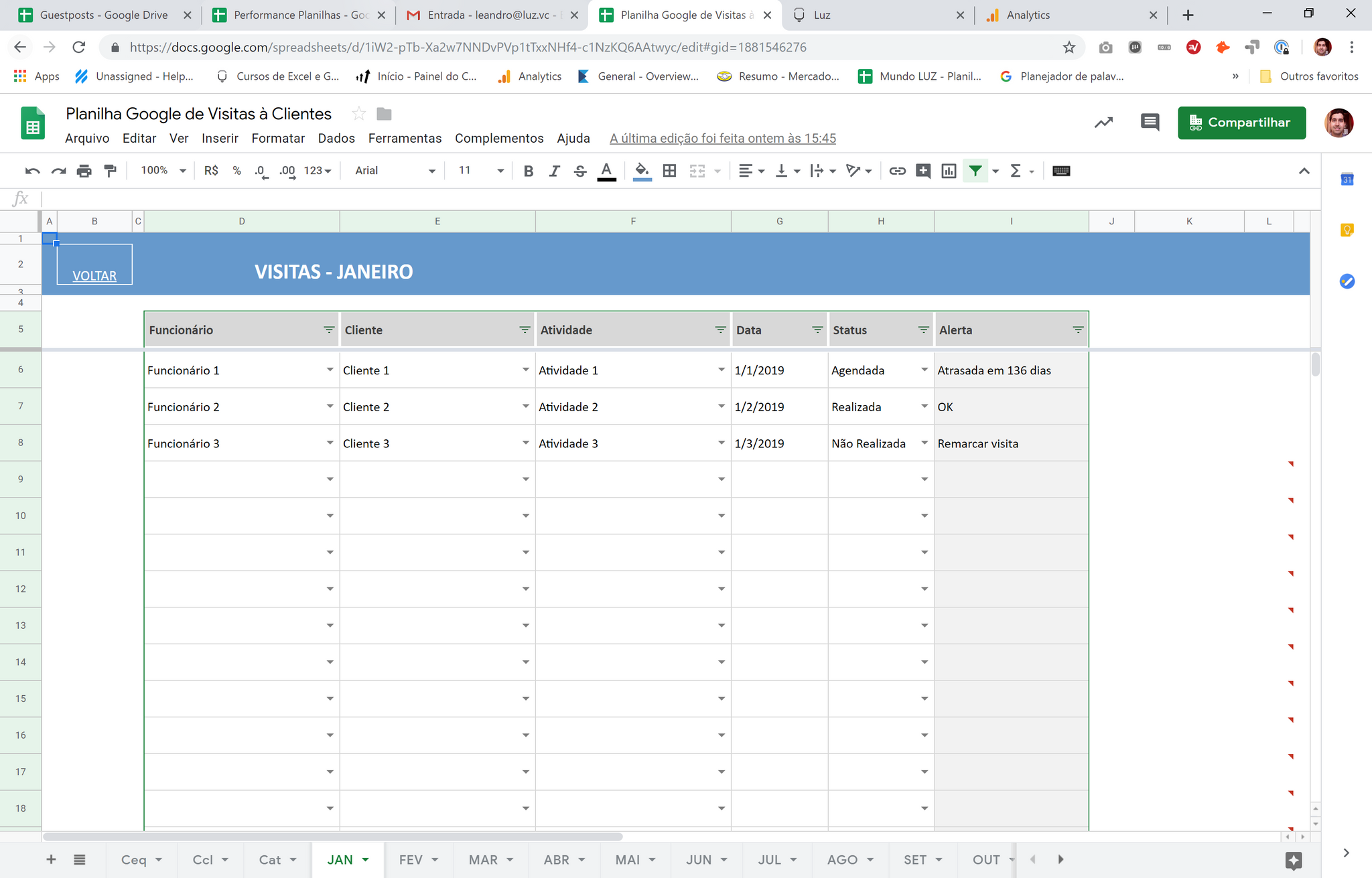Toggle bold formatting

529,171
